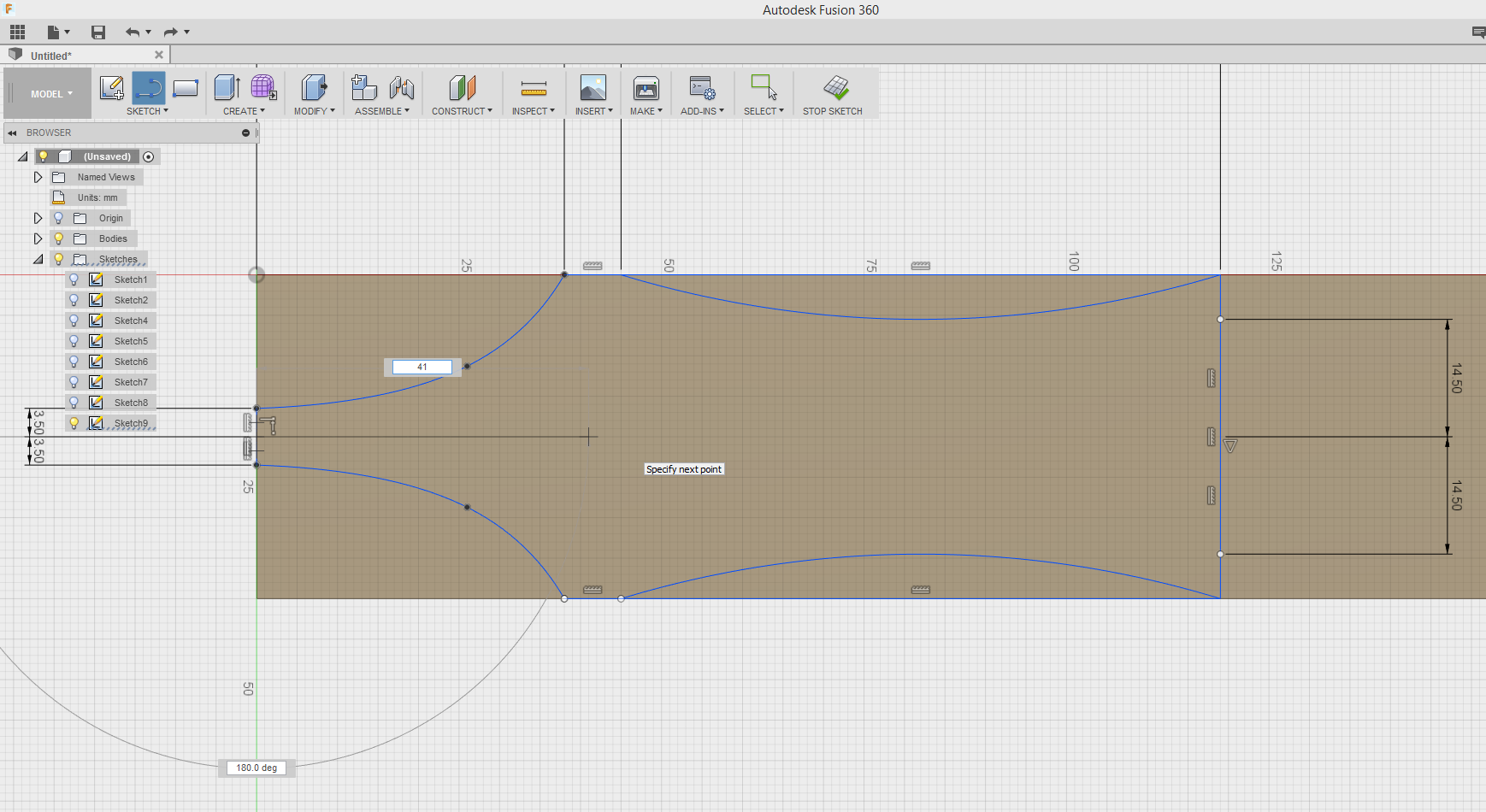Open the comments icon at top right
Viewport: 1486px width, 812px height.
(1477, 32)
